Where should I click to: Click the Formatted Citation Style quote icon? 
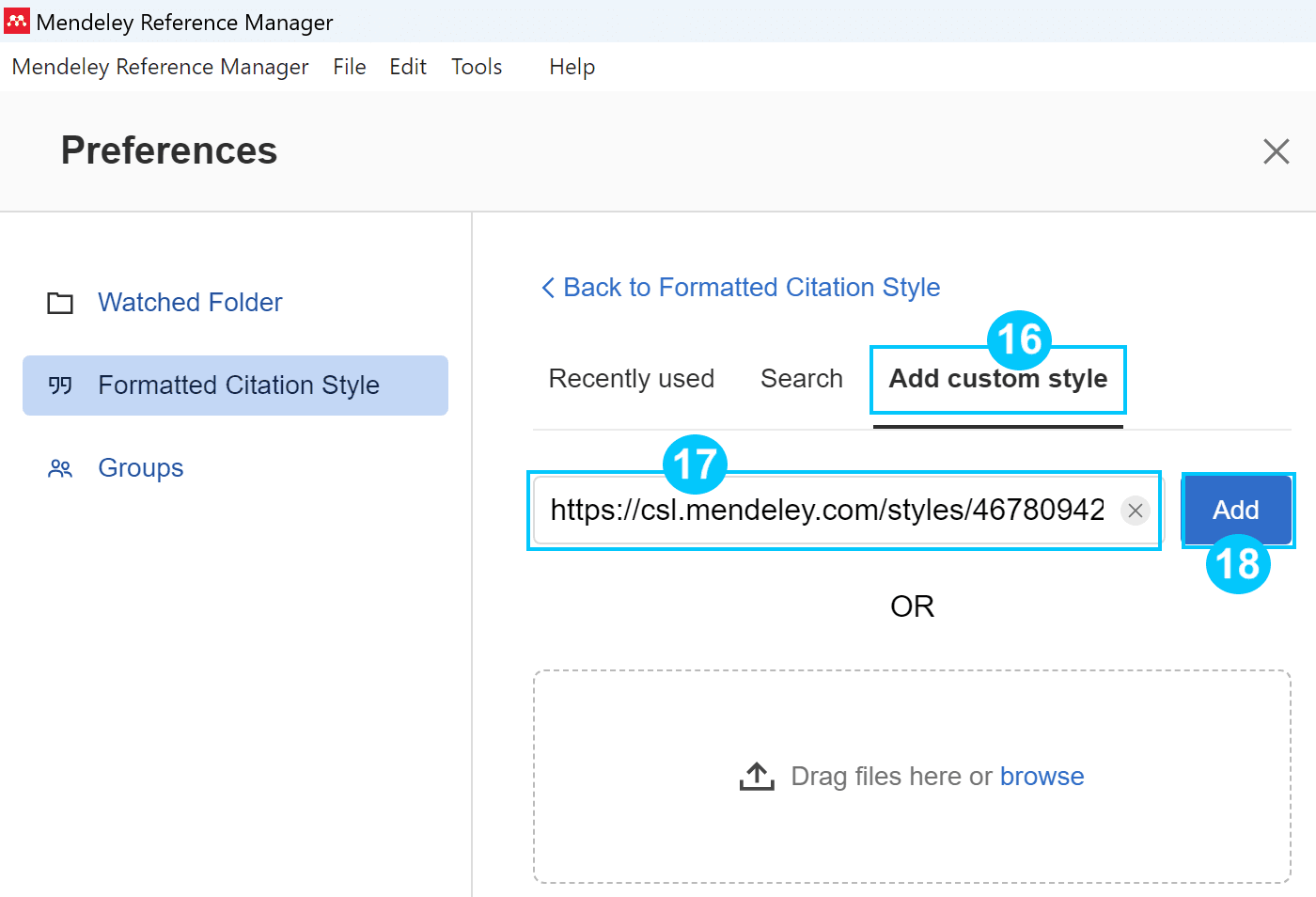pos(60,386)
